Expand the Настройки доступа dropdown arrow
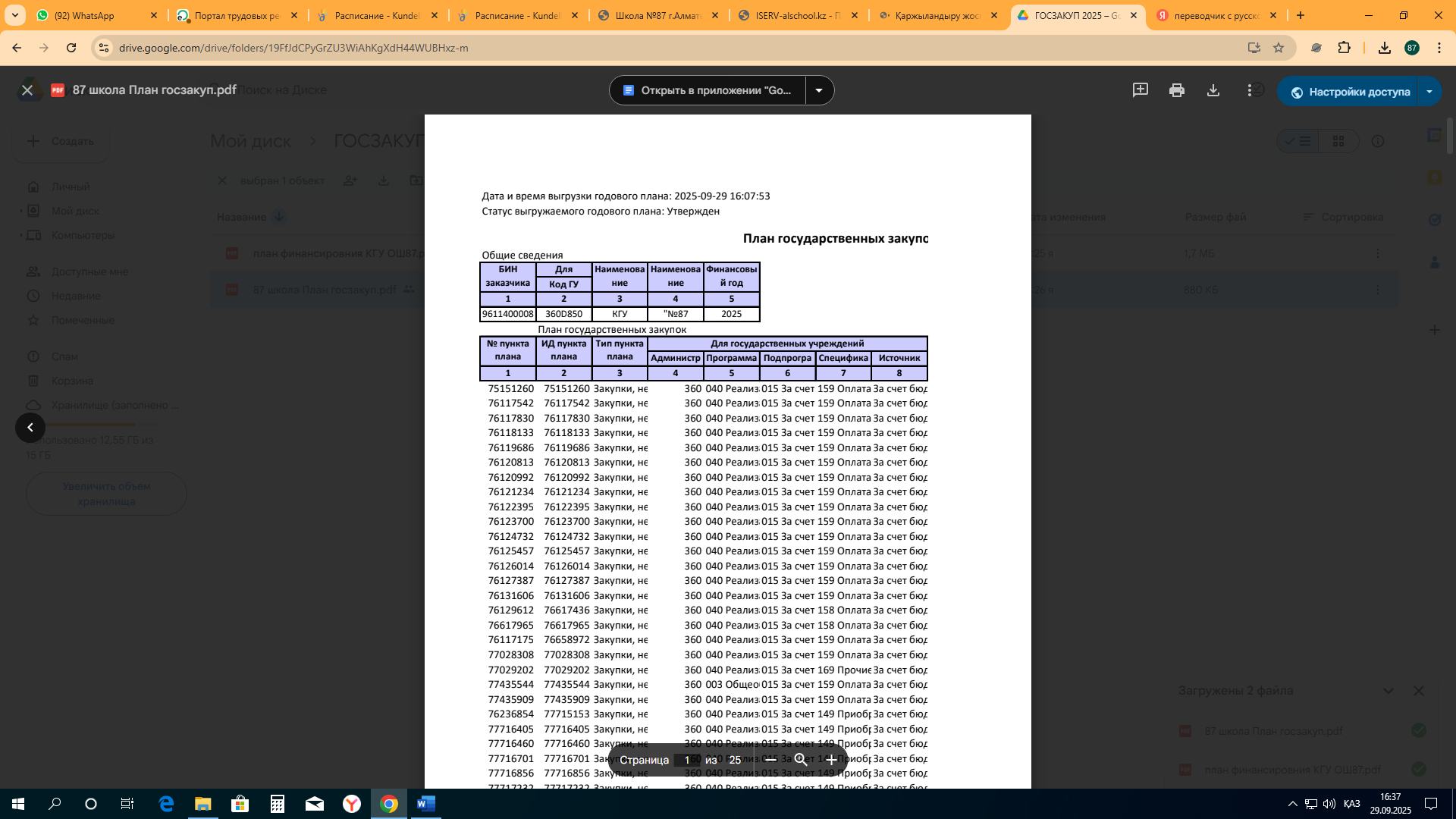This screenshot has width=1456, height=819. (1429, 92)
